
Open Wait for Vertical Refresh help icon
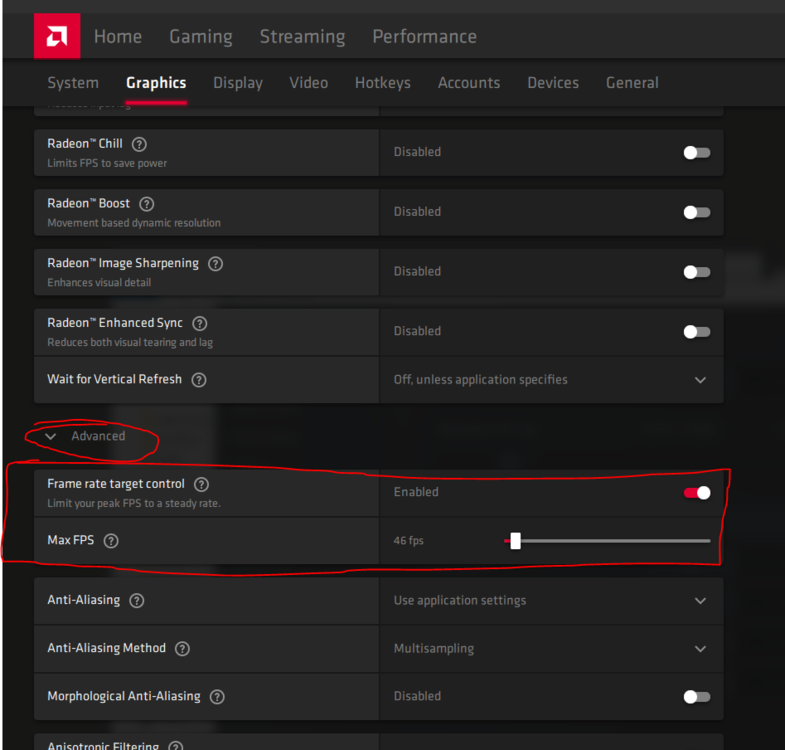point(199,380)
